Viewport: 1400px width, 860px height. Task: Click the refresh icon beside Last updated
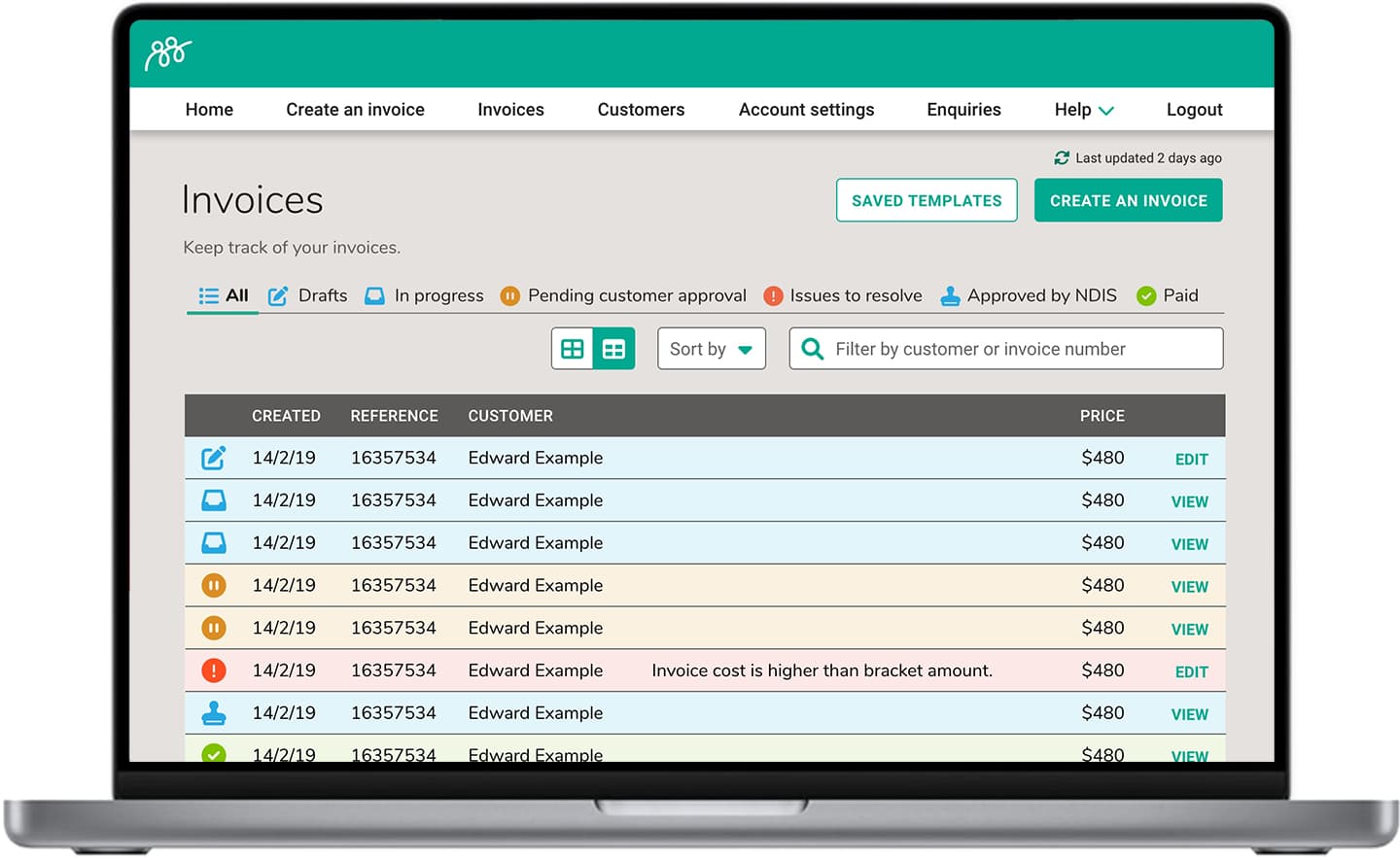tap(1062, 157)
